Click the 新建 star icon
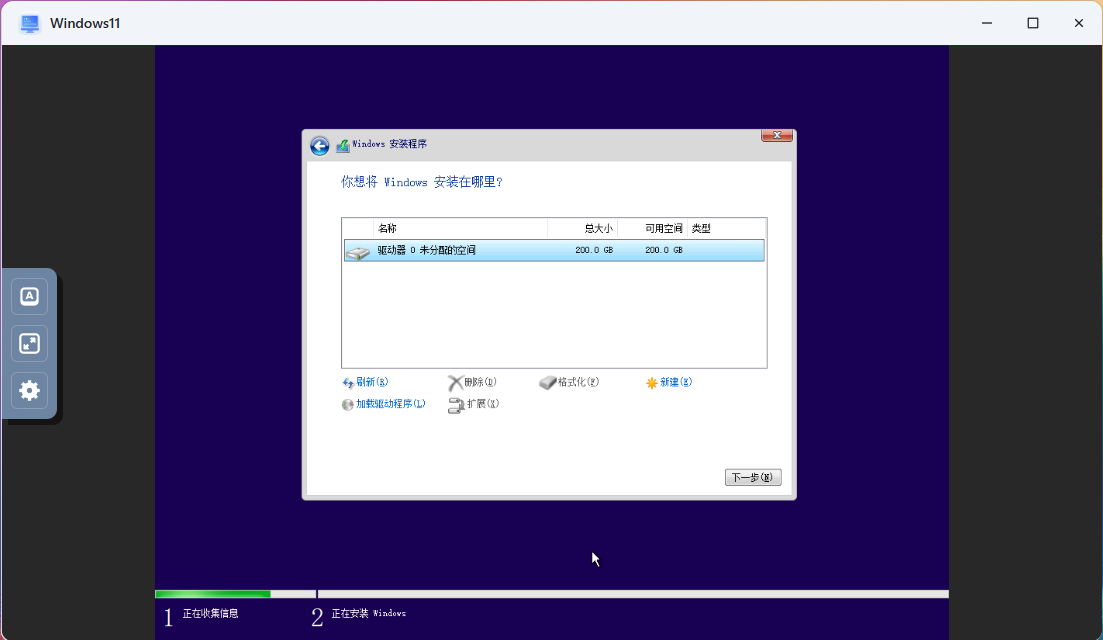 click(x=651, y=383)
